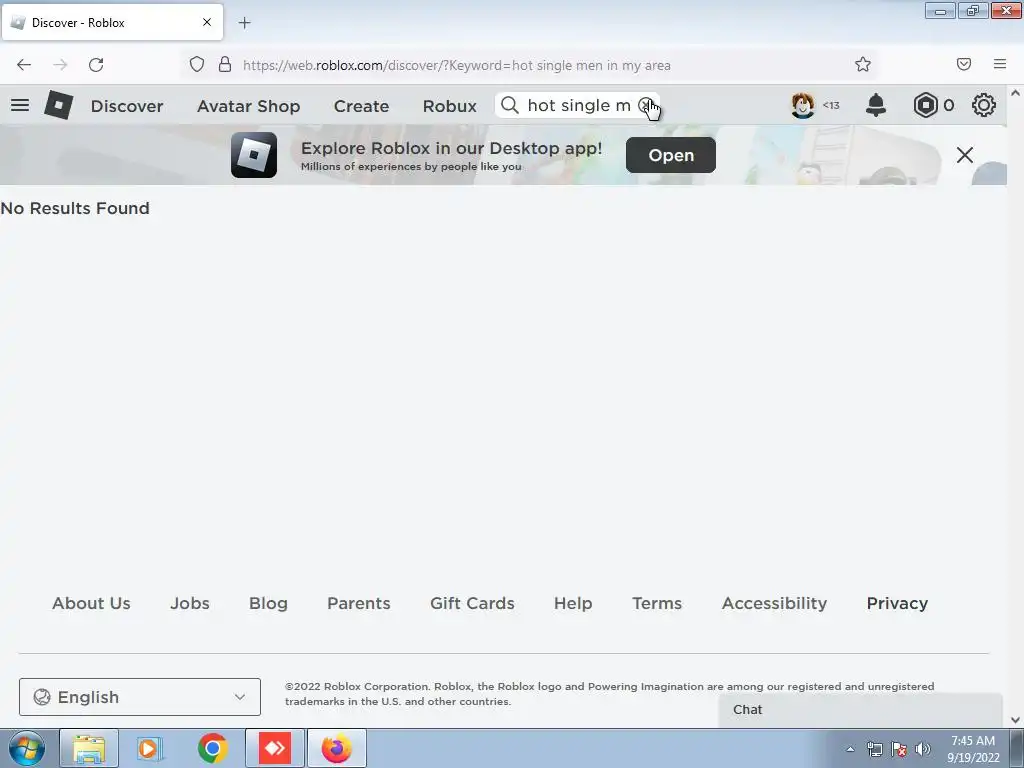Screen dimensions: 1024x768
Task: Go back to the previous page
Action: coord(24,65)
